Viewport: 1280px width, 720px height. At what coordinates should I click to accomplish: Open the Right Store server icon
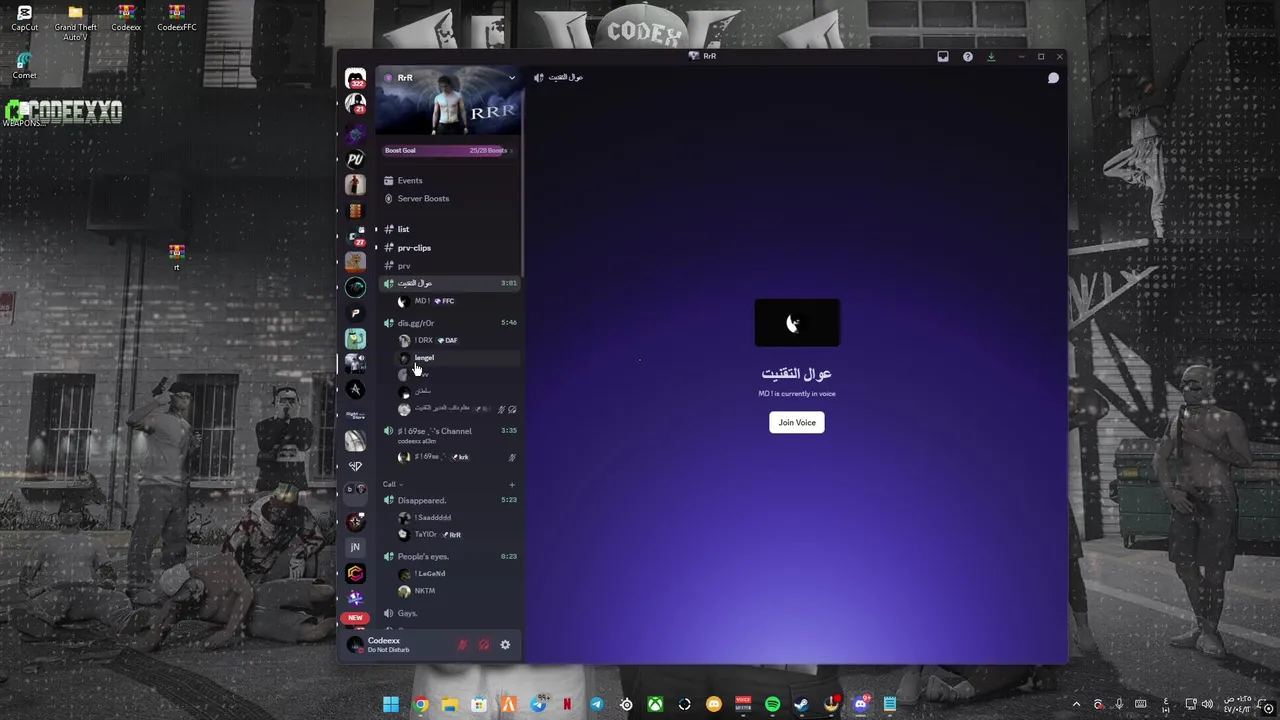(x=355, y=415)
